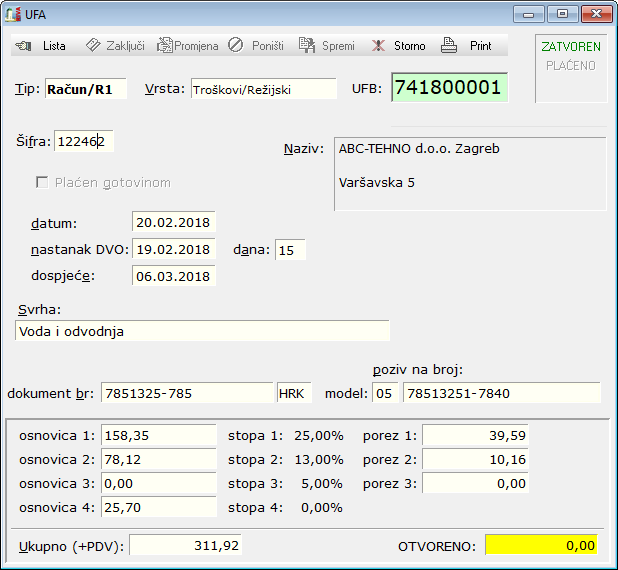Toggle the Plaćen gotovinom checkbox
618x570 pixels.
(x=42, y=183)
